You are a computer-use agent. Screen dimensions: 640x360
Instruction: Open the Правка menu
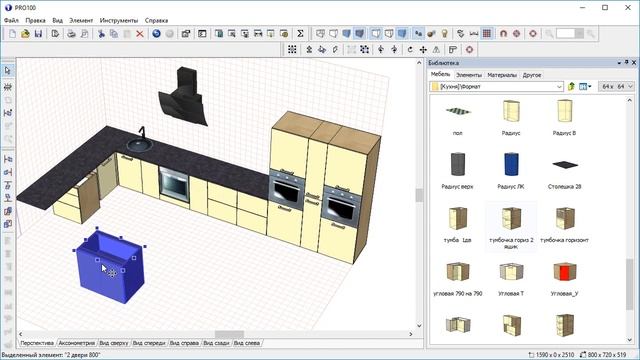click(x=36, y=20)
